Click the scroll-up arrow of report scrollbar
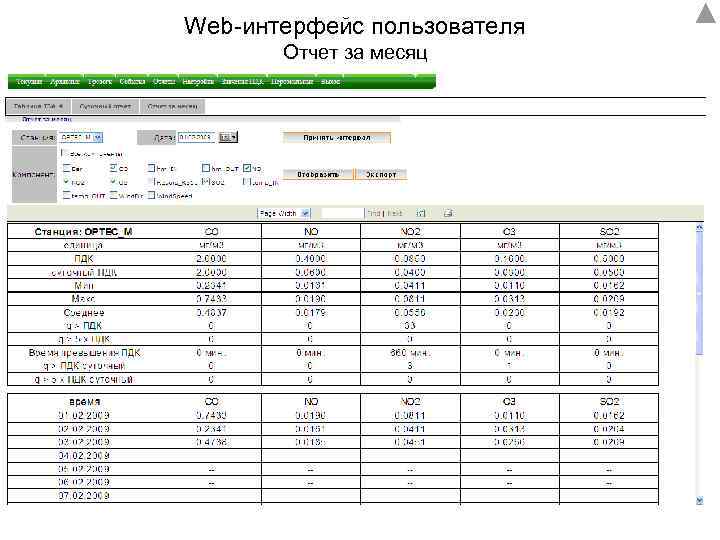Image resolution: width=720 pixels, height=540 pixels. (x=699, y=228)
